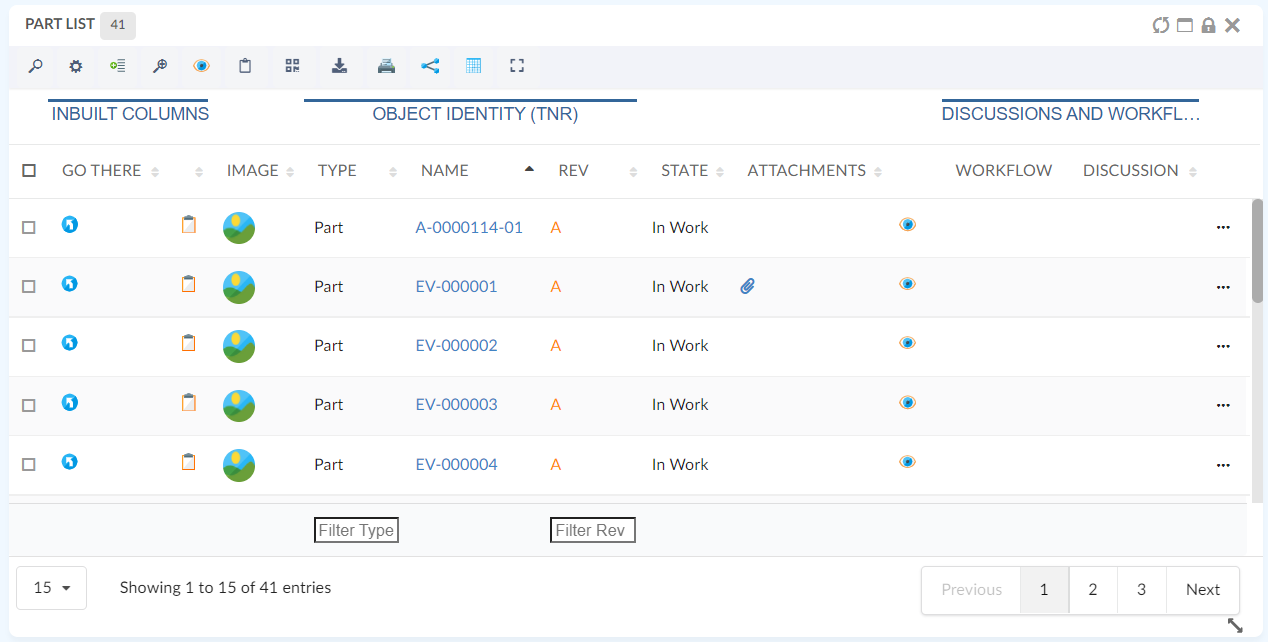
Task: Click the blue table grid toolbar icon
Action: coord(474,66)
